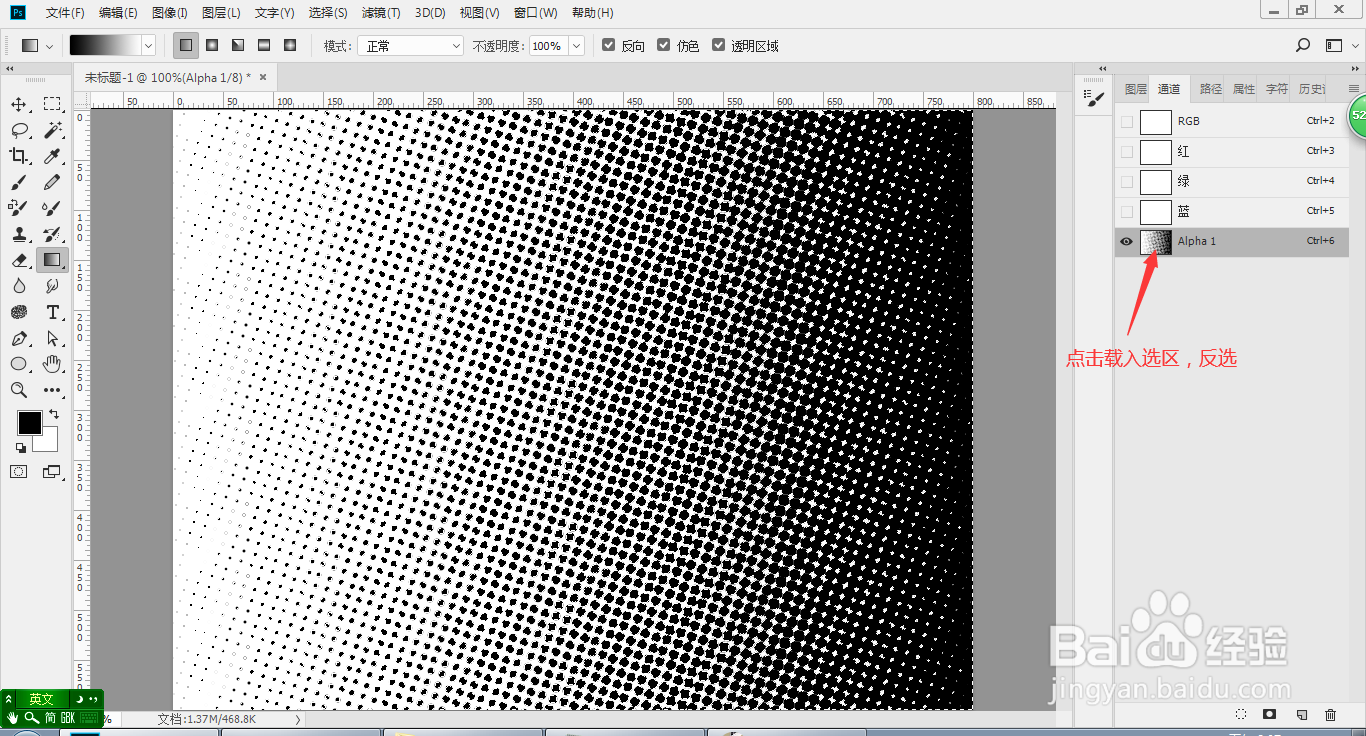Viewport: 1366px width, 736px height.
Task: Open the 图像(I) menu
Action: [170, 13]
